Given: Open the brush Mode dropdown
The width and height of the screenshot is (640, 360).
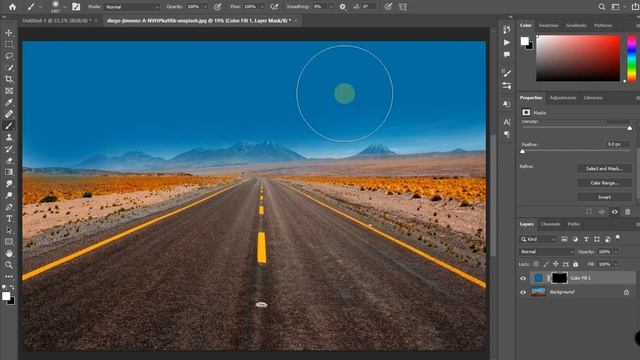Looking at the screenshot, I should click(x=132, y=7).
